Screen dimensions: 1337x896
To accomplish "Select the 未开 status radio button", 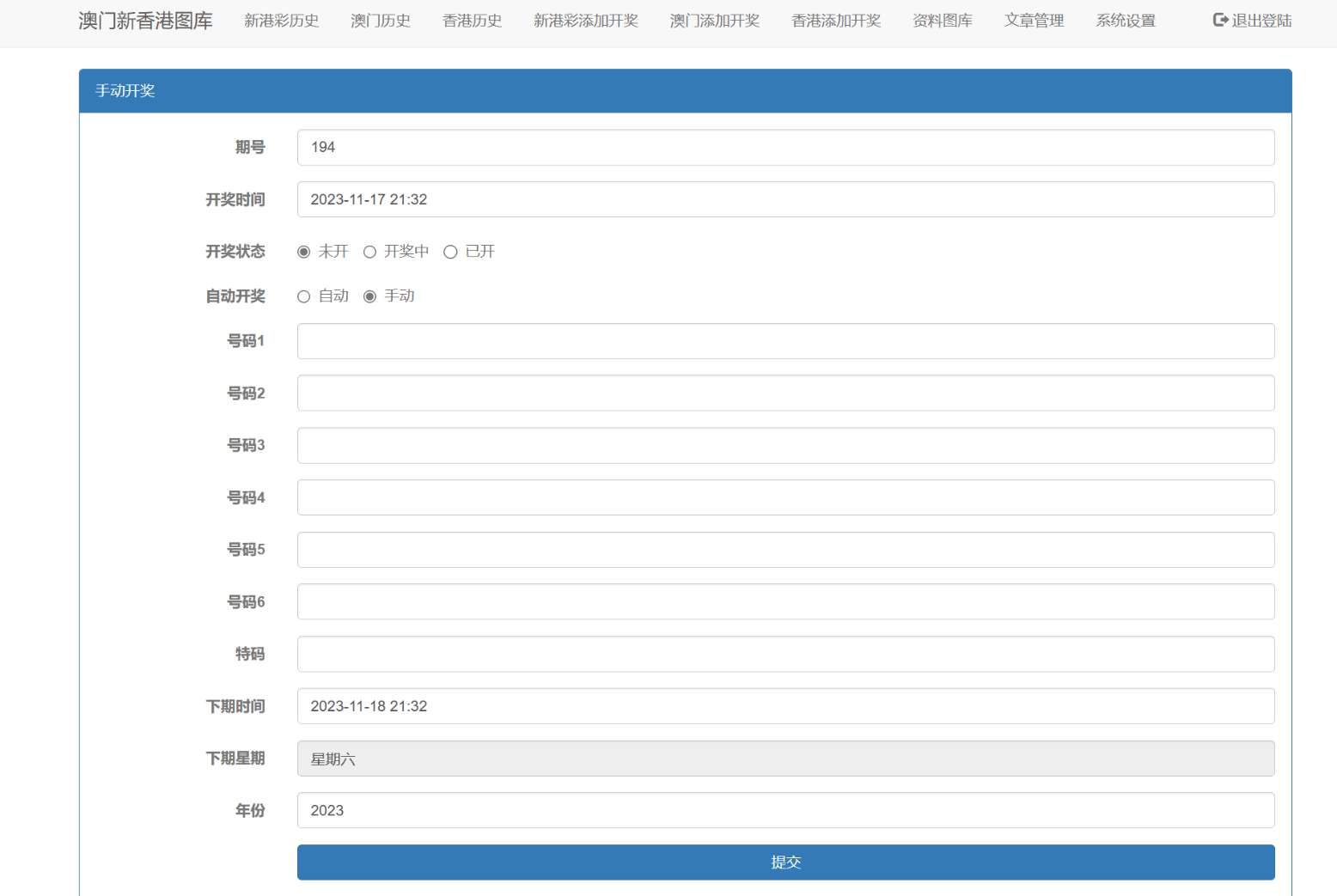I will click(x=304, y=252).
